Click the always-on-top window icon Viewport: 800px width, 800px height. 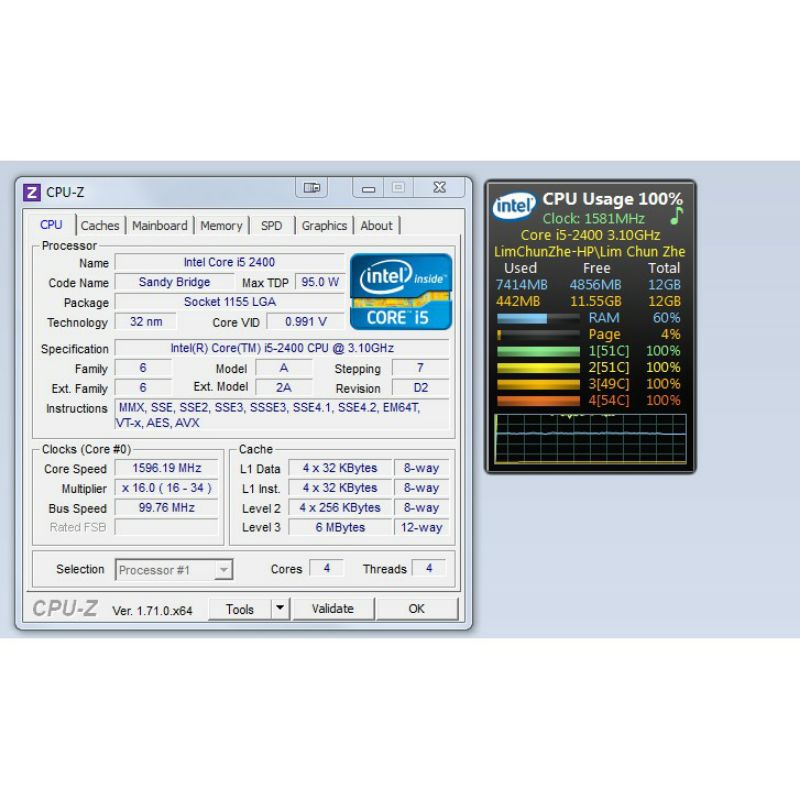pyautogui.click(x=311, y=187)
